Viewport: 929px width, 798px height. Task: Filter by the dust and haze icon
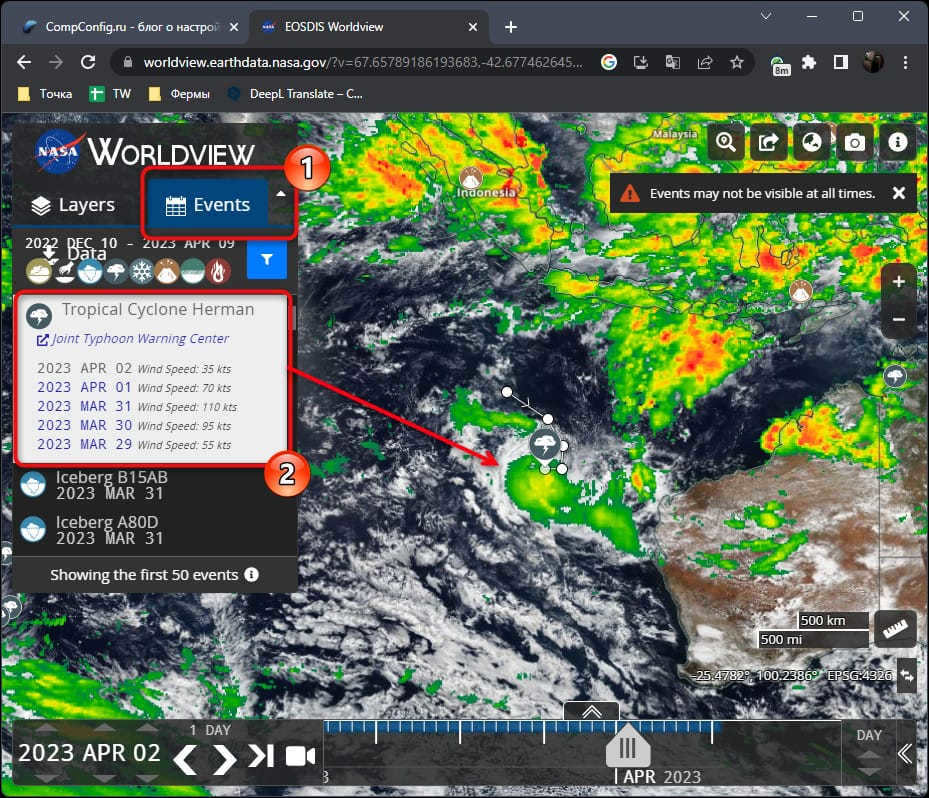[39, 272]
